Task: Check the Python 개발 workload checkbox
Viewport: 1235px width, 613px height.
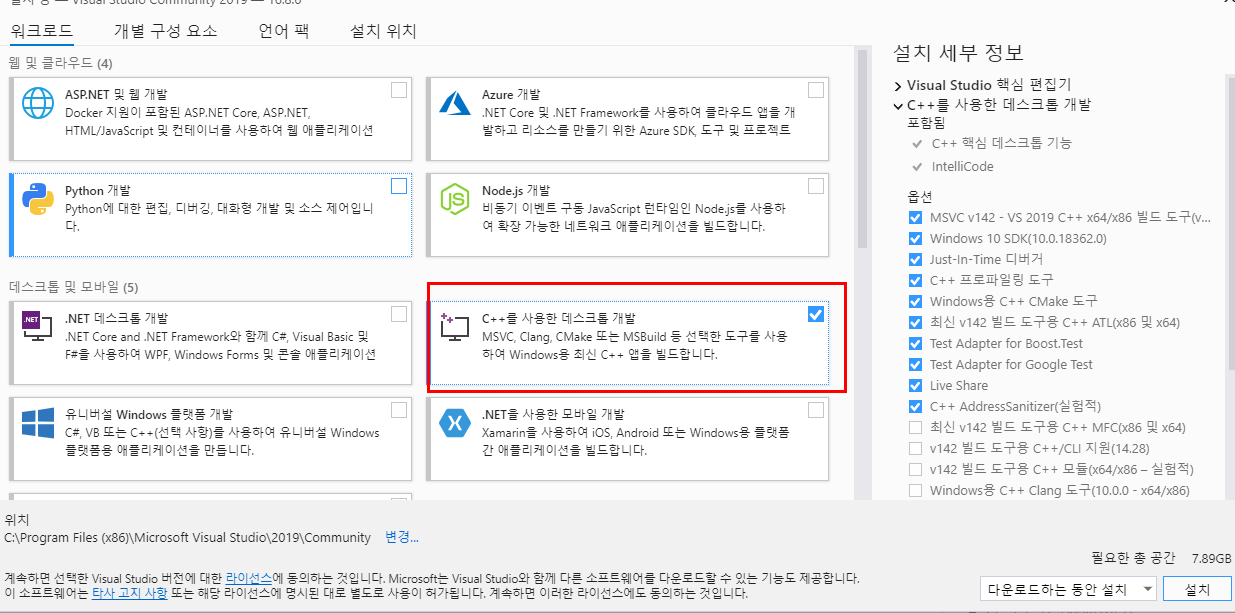Action: pos(399,186)
